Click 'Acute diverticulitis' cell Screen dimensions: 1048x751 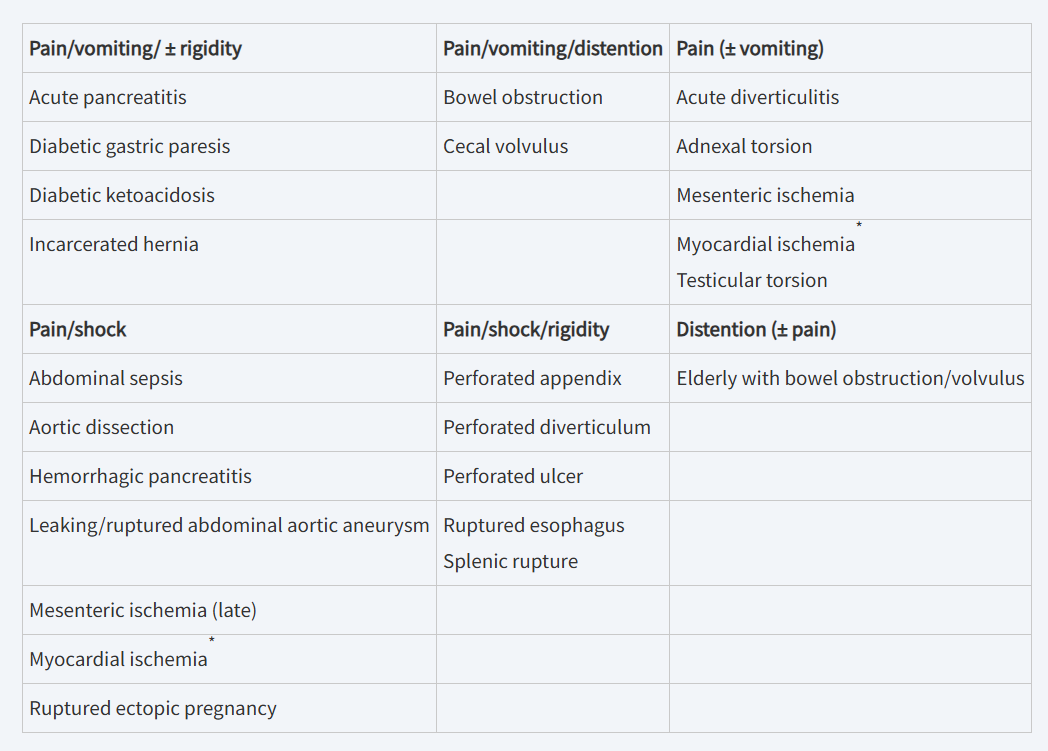point(850,97)
